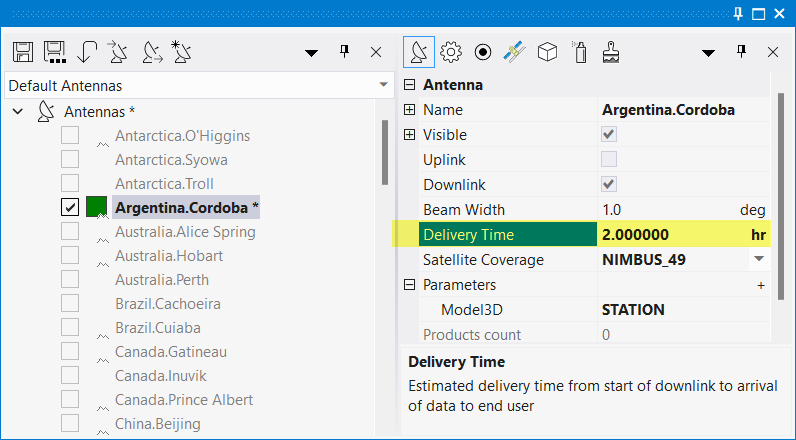Select Canada.Gatineau in the antenna tree
796x440 pixels.
[x=171, y=352]
